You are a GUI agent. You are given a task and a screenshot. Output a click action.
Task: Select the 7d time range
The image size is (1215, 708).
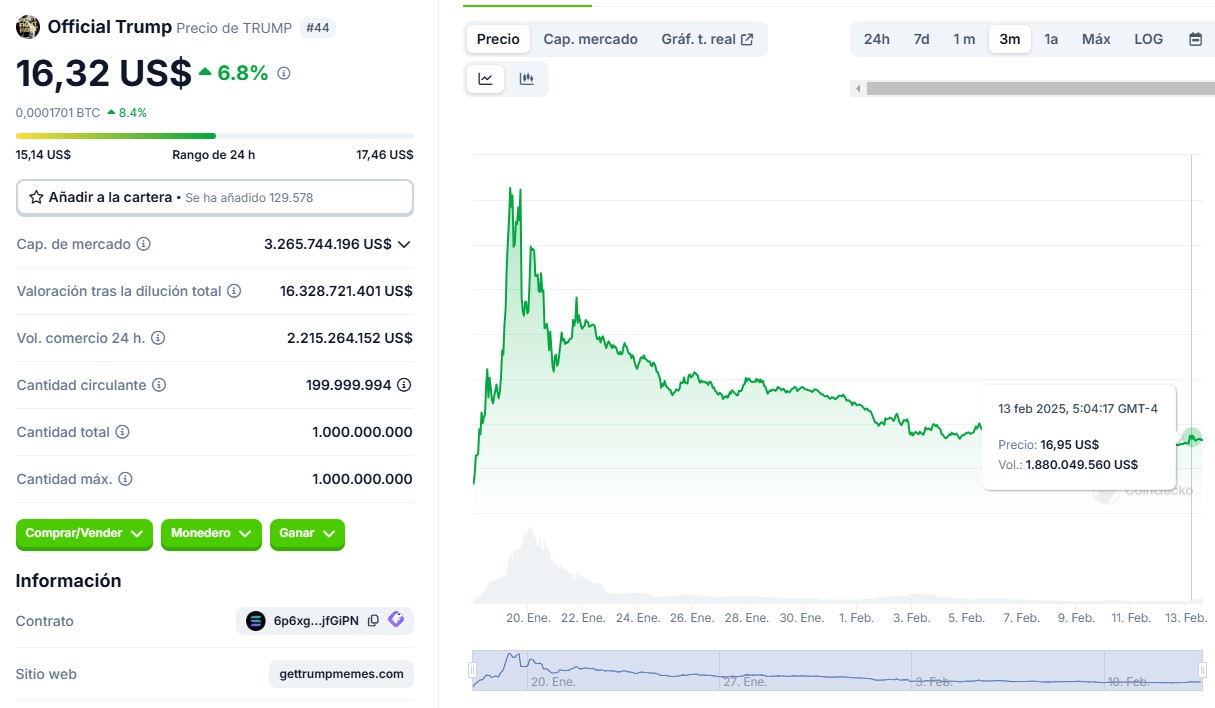point(921,39)
